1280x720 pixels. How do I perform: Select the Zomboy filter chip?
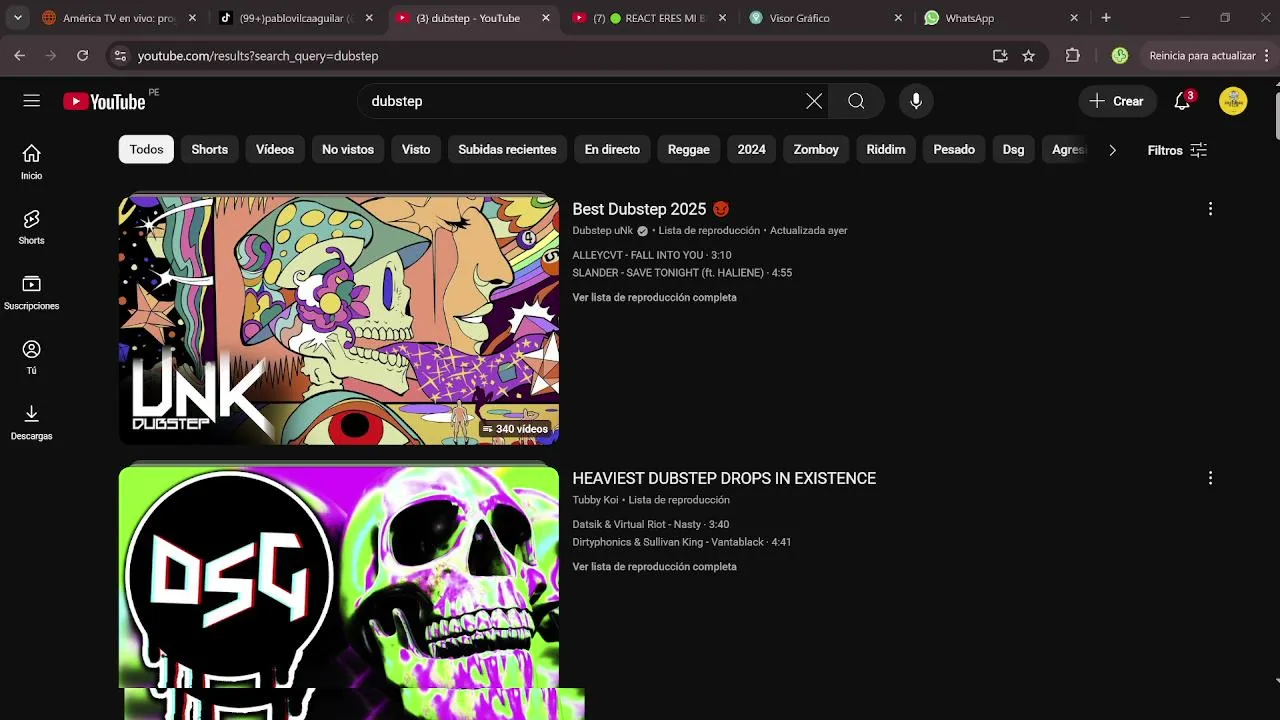coord(816,149)
